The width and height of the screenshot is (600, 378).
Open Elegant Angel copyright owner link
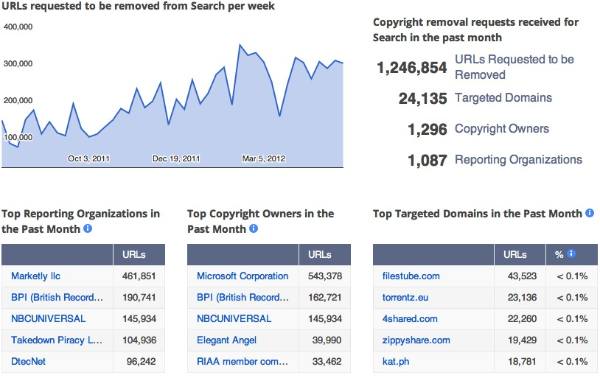227,340
